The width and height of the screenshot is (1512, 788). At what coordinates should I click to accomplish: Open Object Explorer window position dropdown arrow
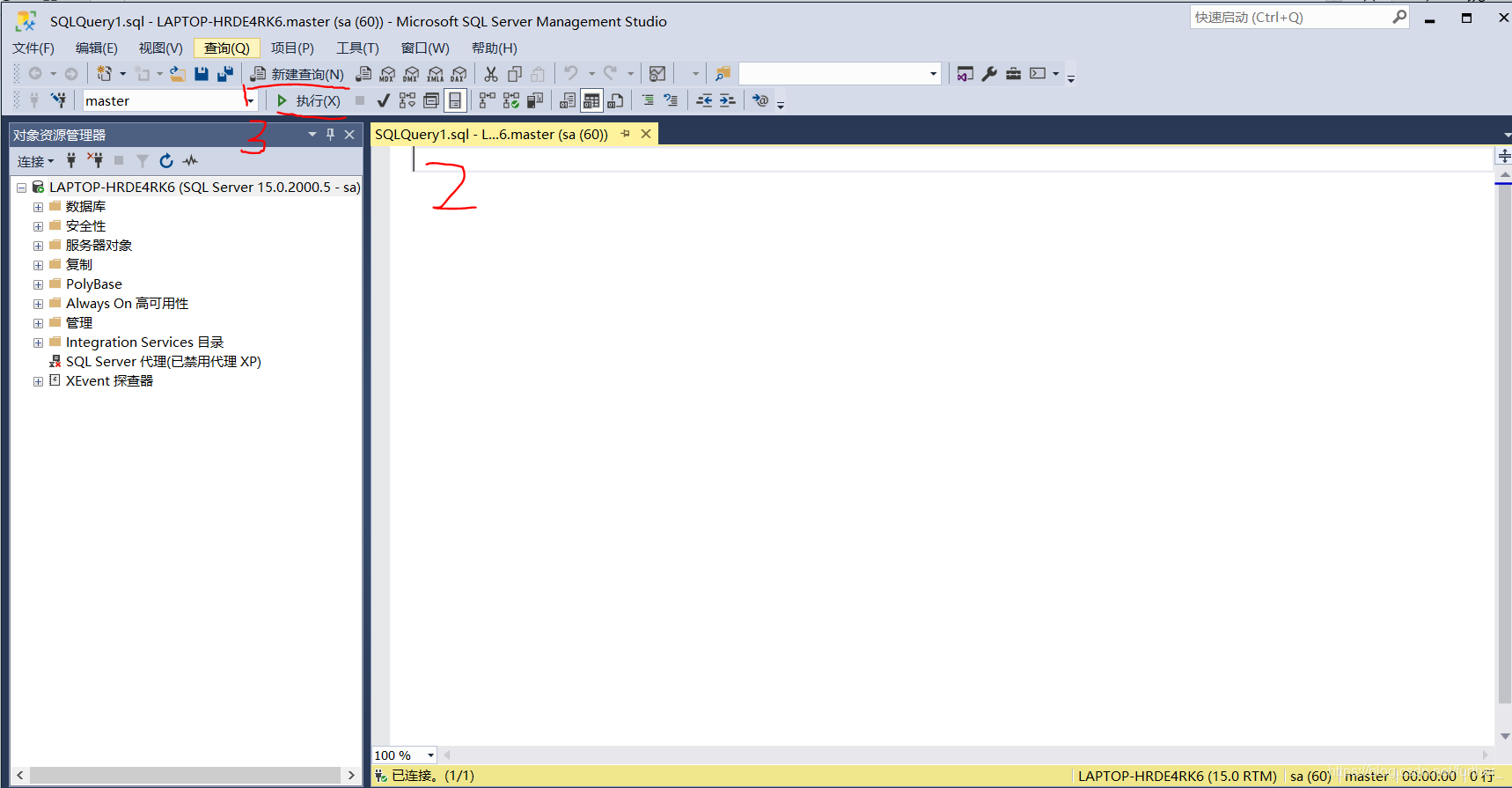click(312, 135)
